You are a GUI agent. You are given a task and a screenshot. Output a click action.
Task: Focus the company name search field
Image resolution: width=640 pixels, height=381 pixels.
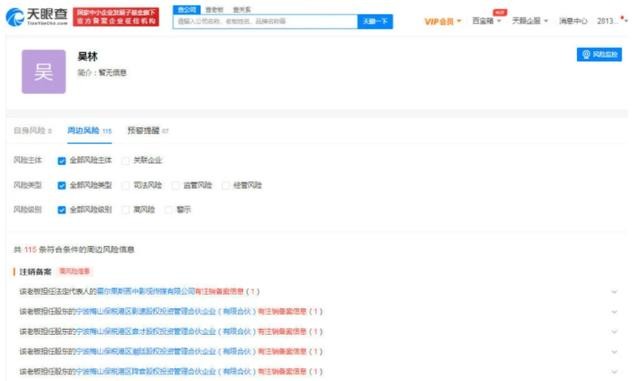tap(265, 21)
